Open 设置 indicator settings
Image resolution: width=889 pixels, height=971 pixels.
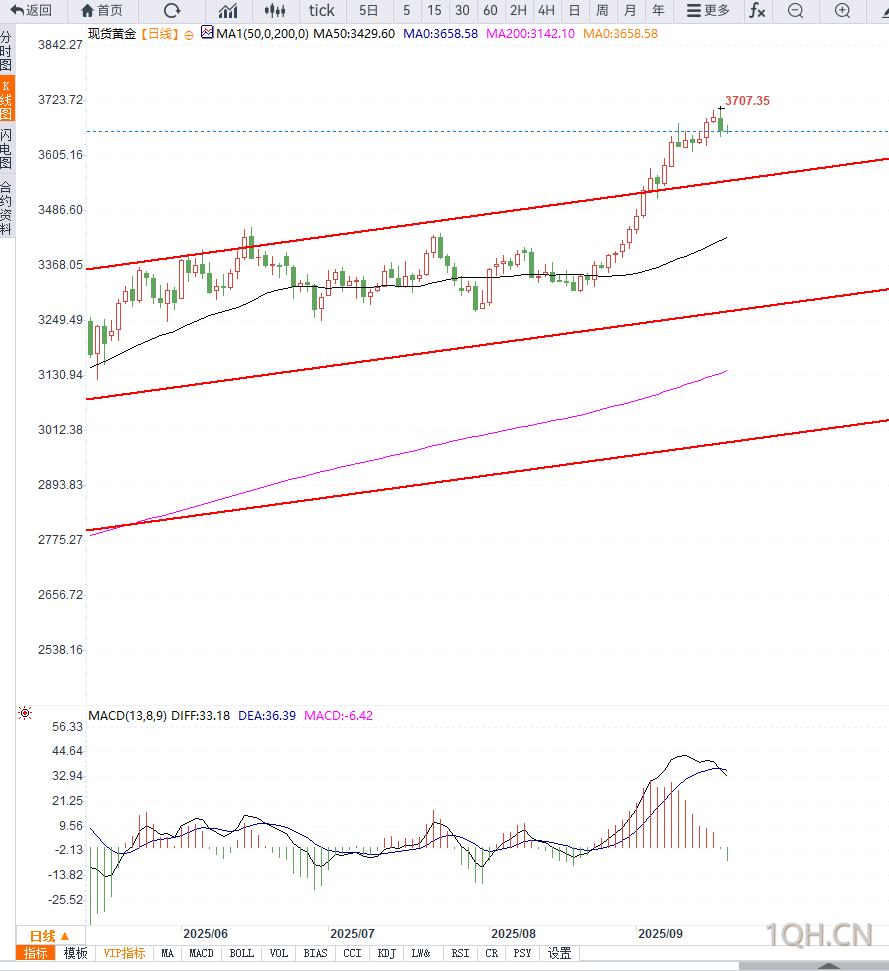click(559, 953)
